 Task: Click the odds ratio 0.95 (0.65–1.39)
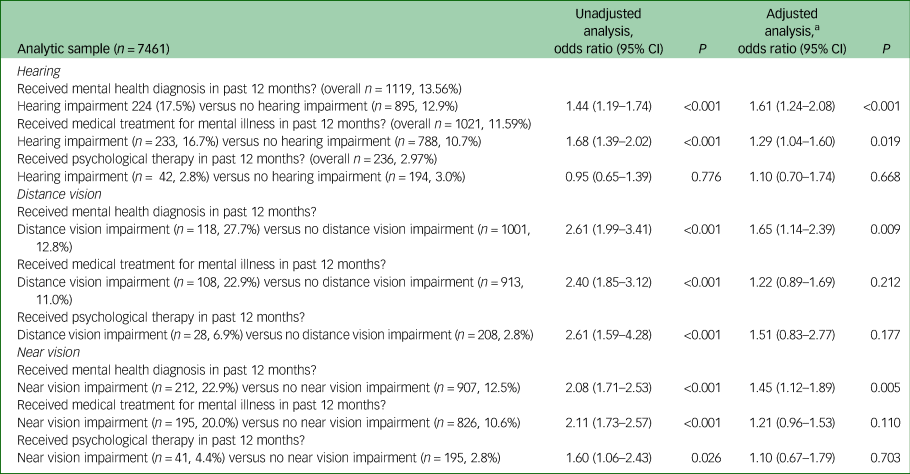(x=610, y=177)
